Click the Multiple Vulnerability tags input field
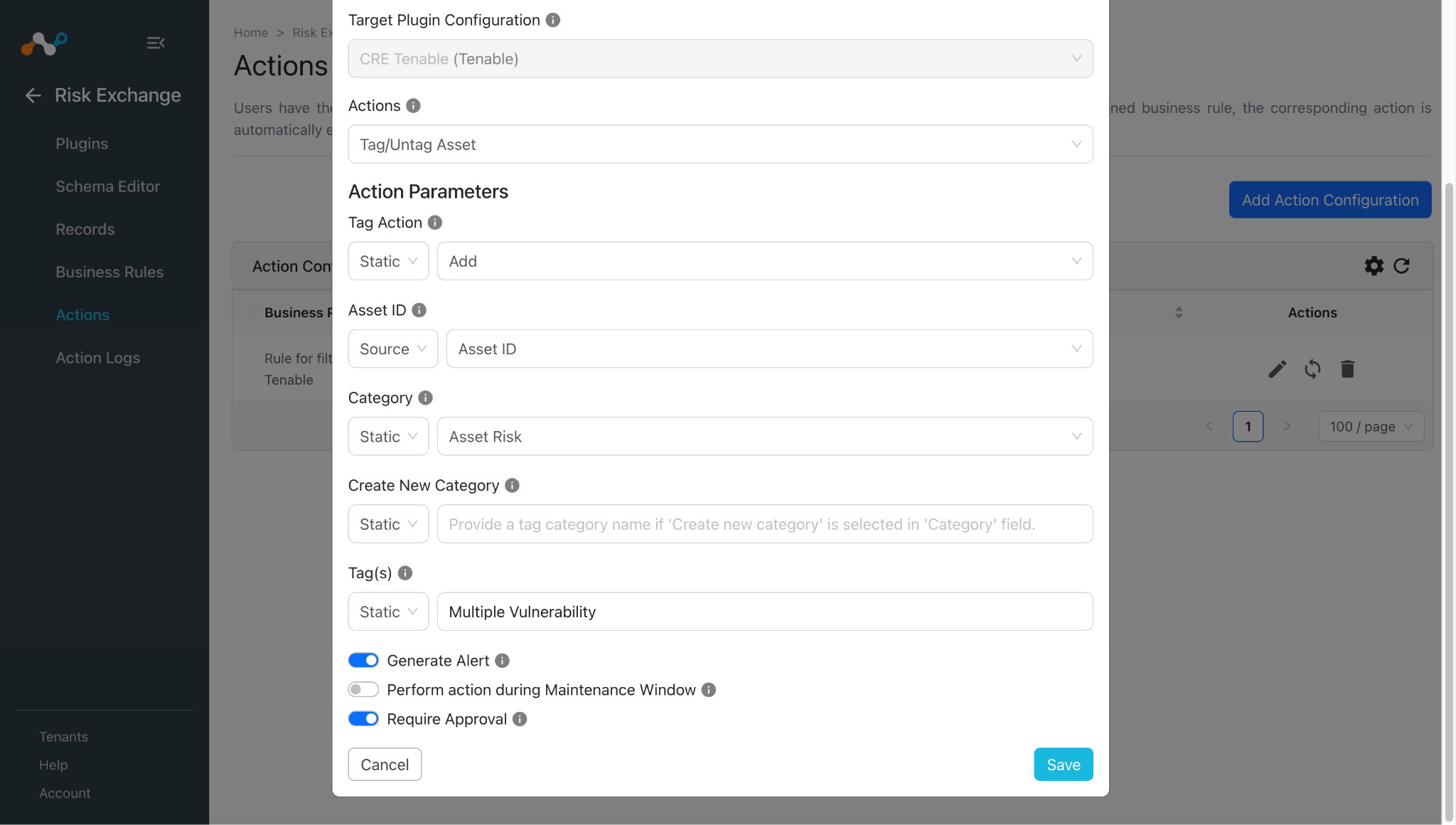1456x825 pixels. pyautogui.click(x=765, y=612)
